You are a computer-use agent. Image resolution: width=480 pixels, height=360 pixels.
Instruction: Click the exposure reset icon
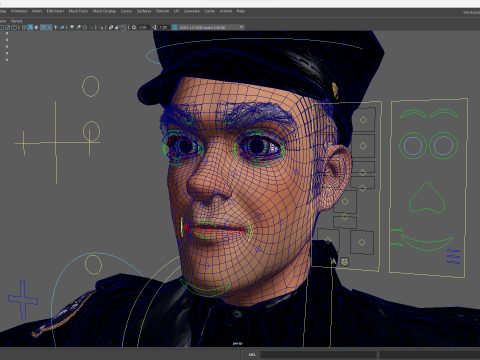(134, 27)
